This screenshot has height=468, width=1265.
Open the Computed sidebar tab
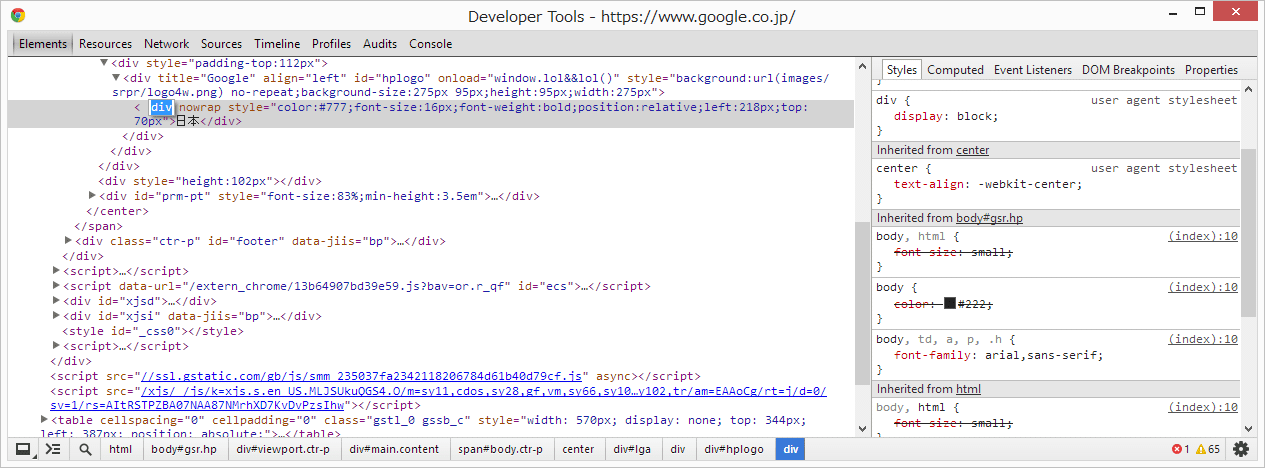coord(955,70)
